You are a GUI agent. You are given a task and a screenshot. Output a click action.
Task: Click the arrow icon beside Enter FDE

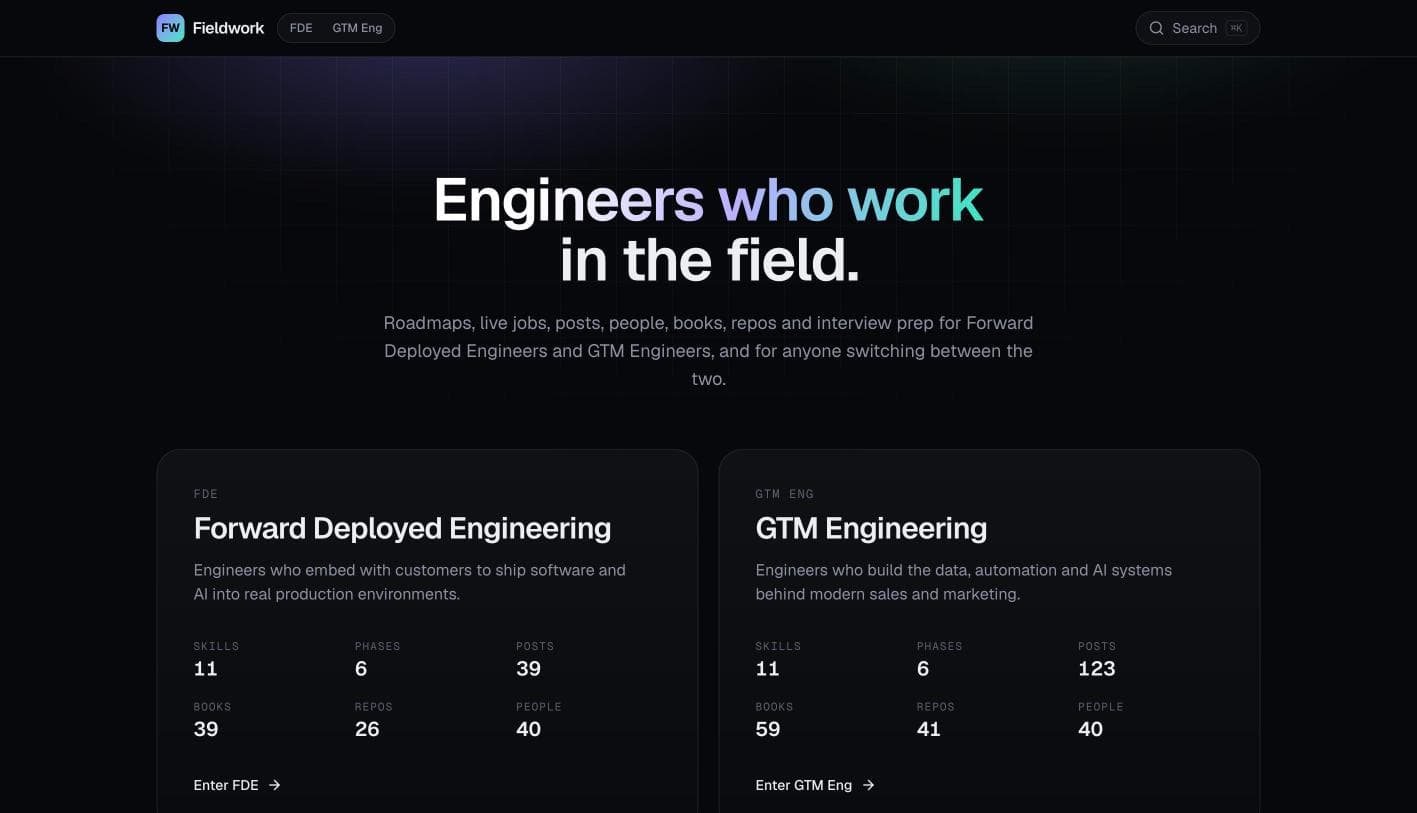(x=274, y=785)
